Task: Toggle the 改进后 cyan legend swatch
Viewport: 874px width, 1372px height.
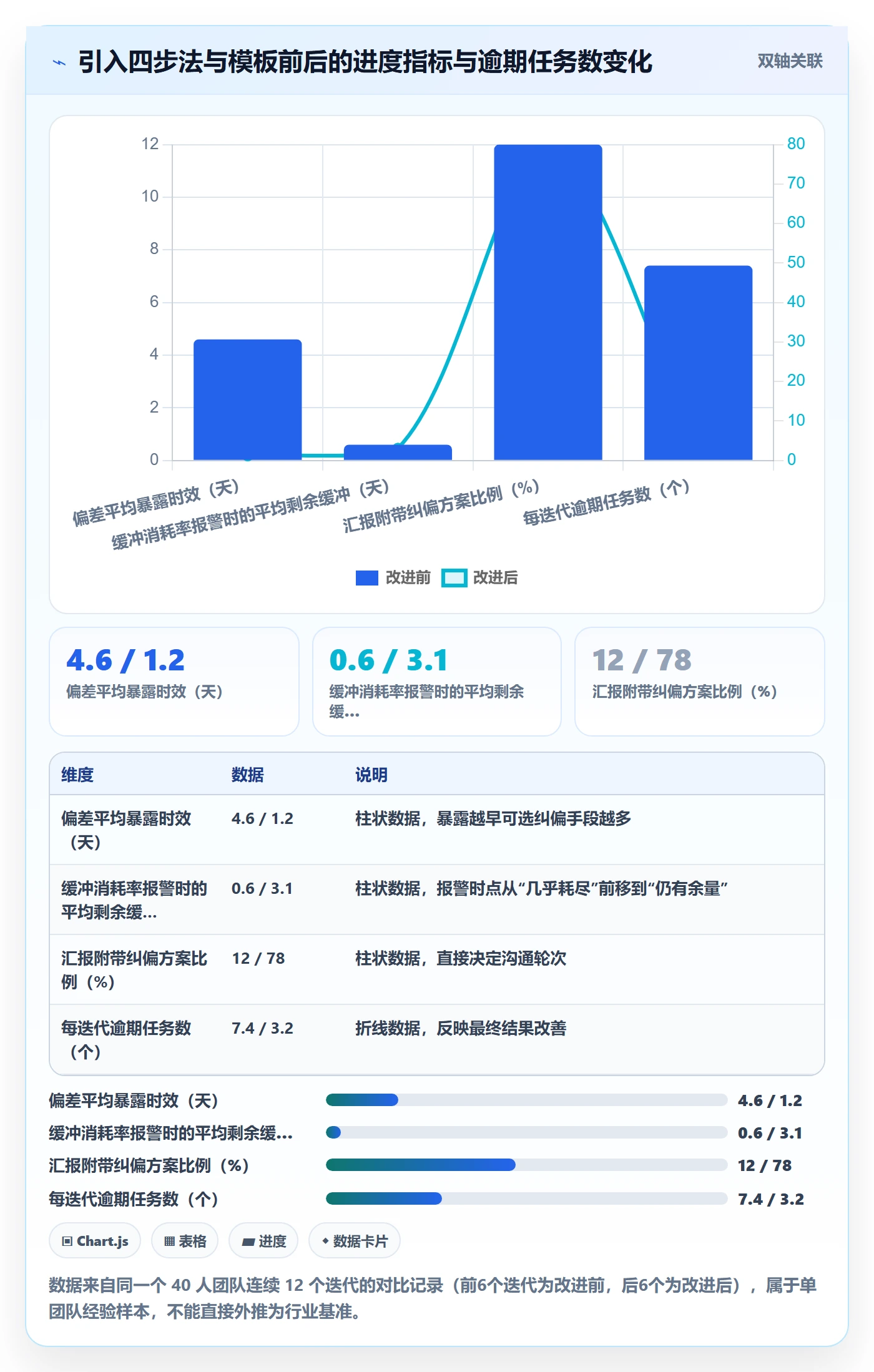Action: tap(454, 578)
